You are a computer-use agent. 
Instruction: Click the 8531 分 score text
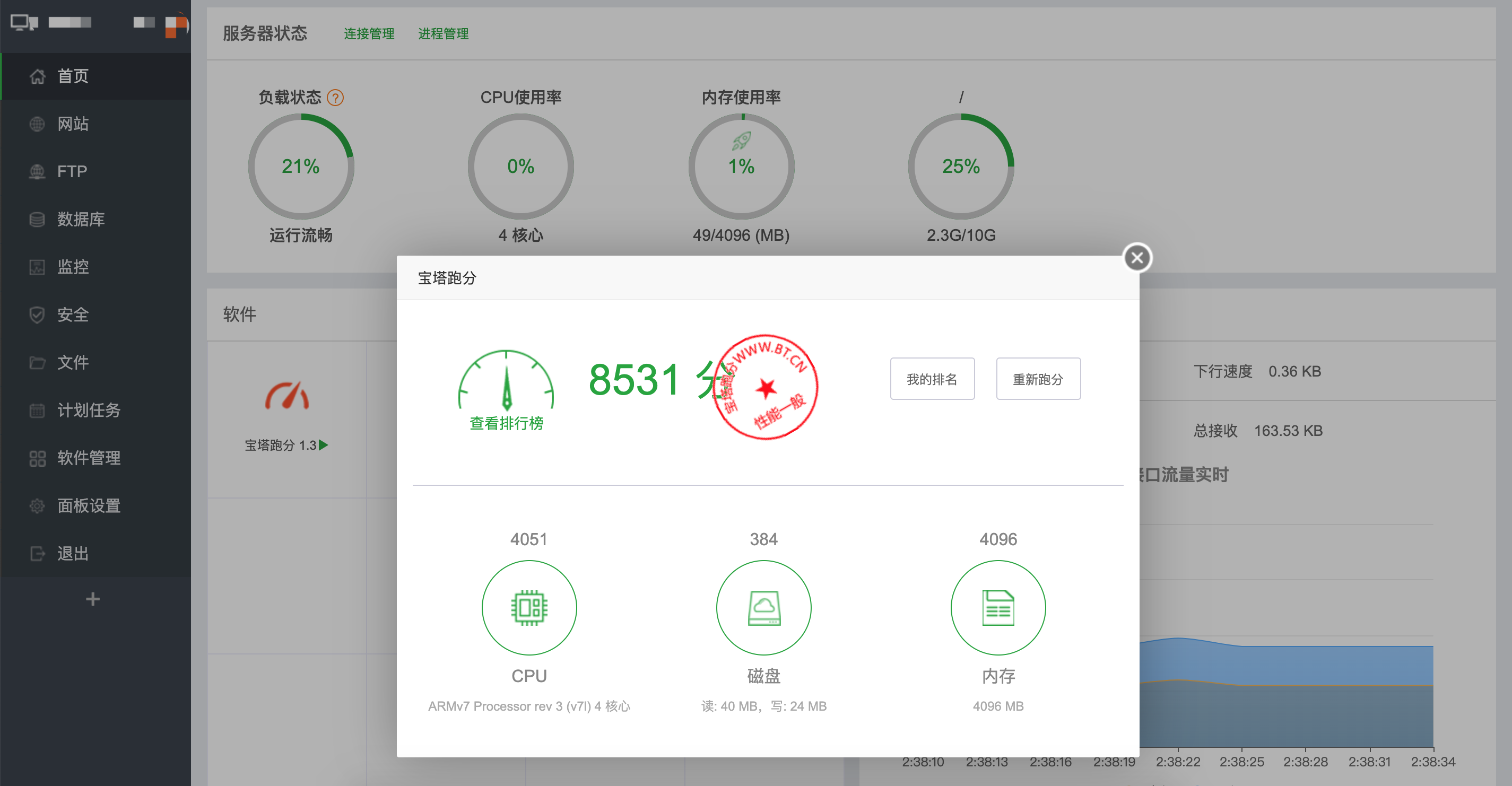661,380
